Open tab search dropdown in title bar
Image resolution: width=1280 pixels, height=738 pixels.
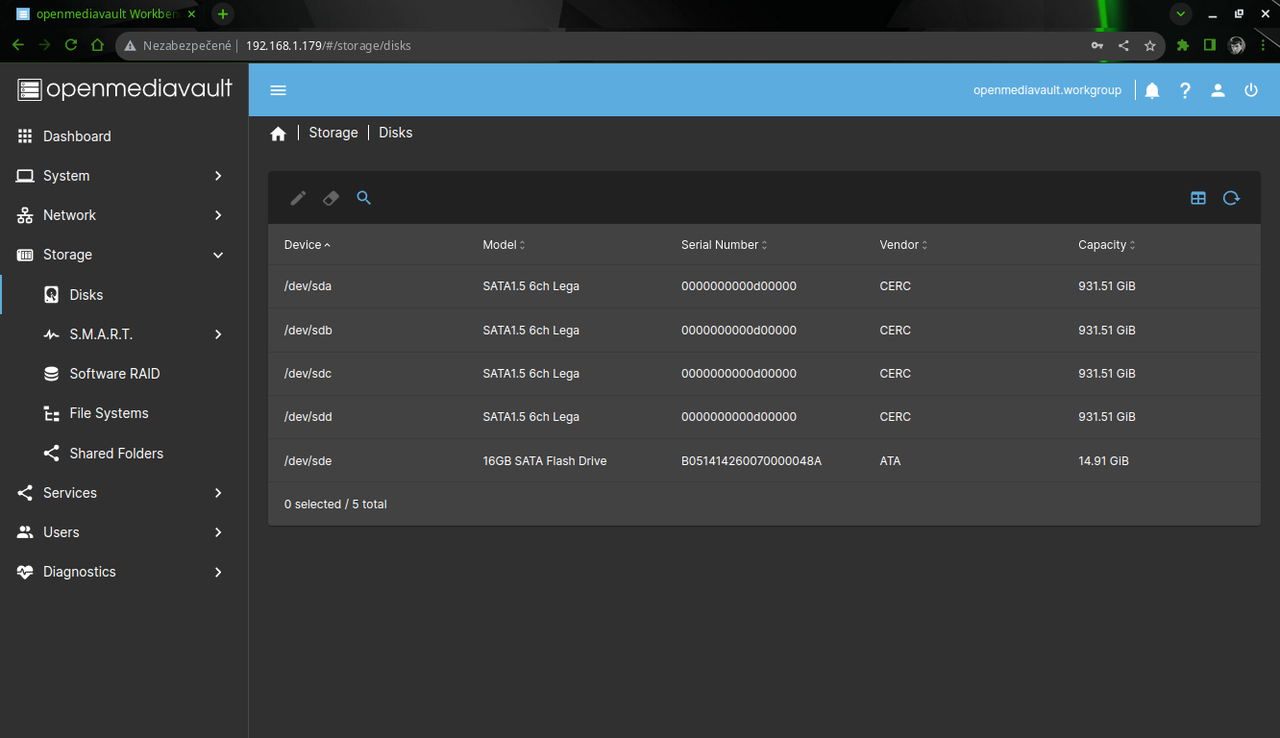coord(1181,14)
